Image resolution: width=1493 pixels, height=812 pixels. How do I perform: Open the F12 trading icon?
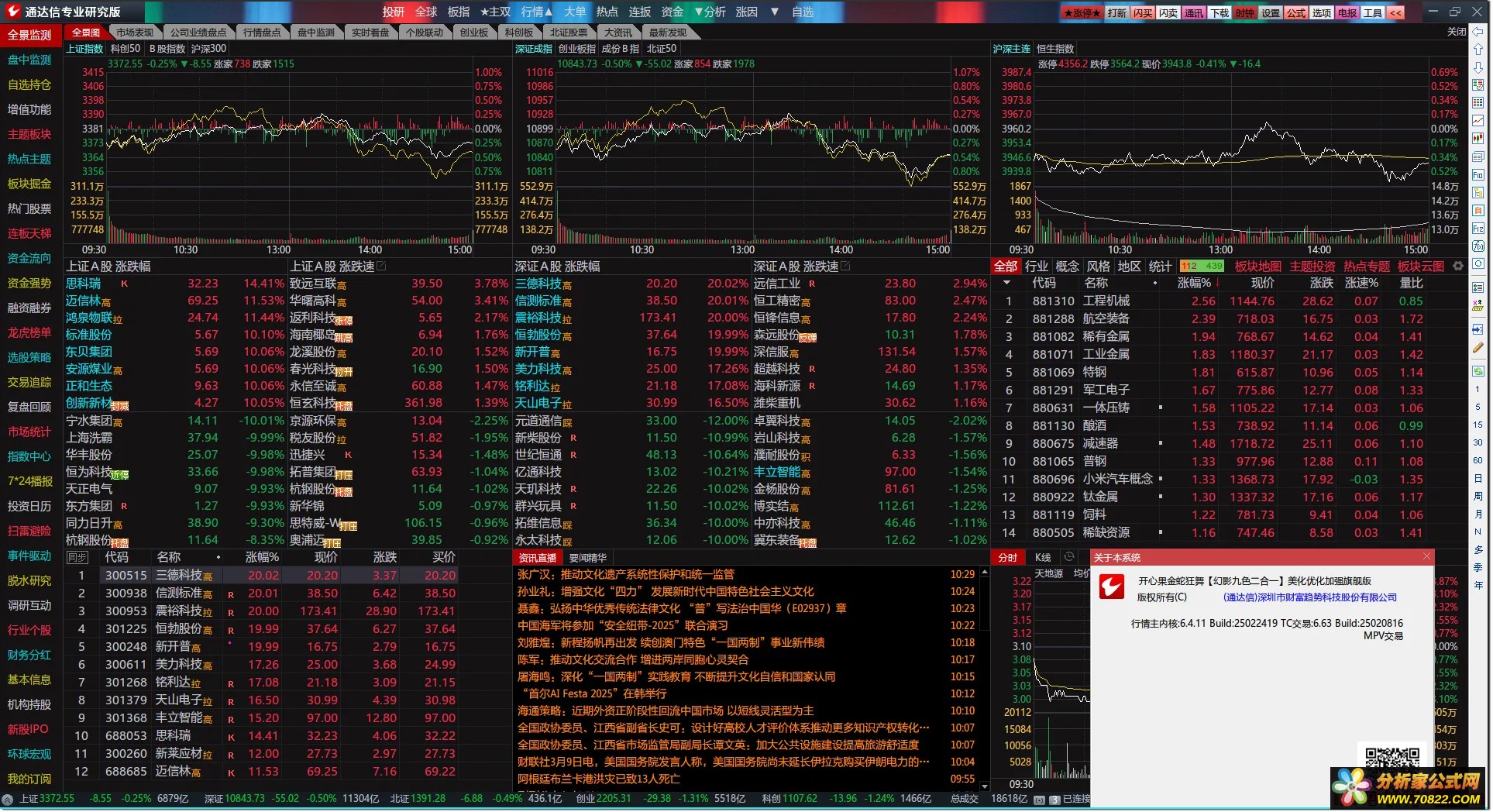tap(1478, 229)
